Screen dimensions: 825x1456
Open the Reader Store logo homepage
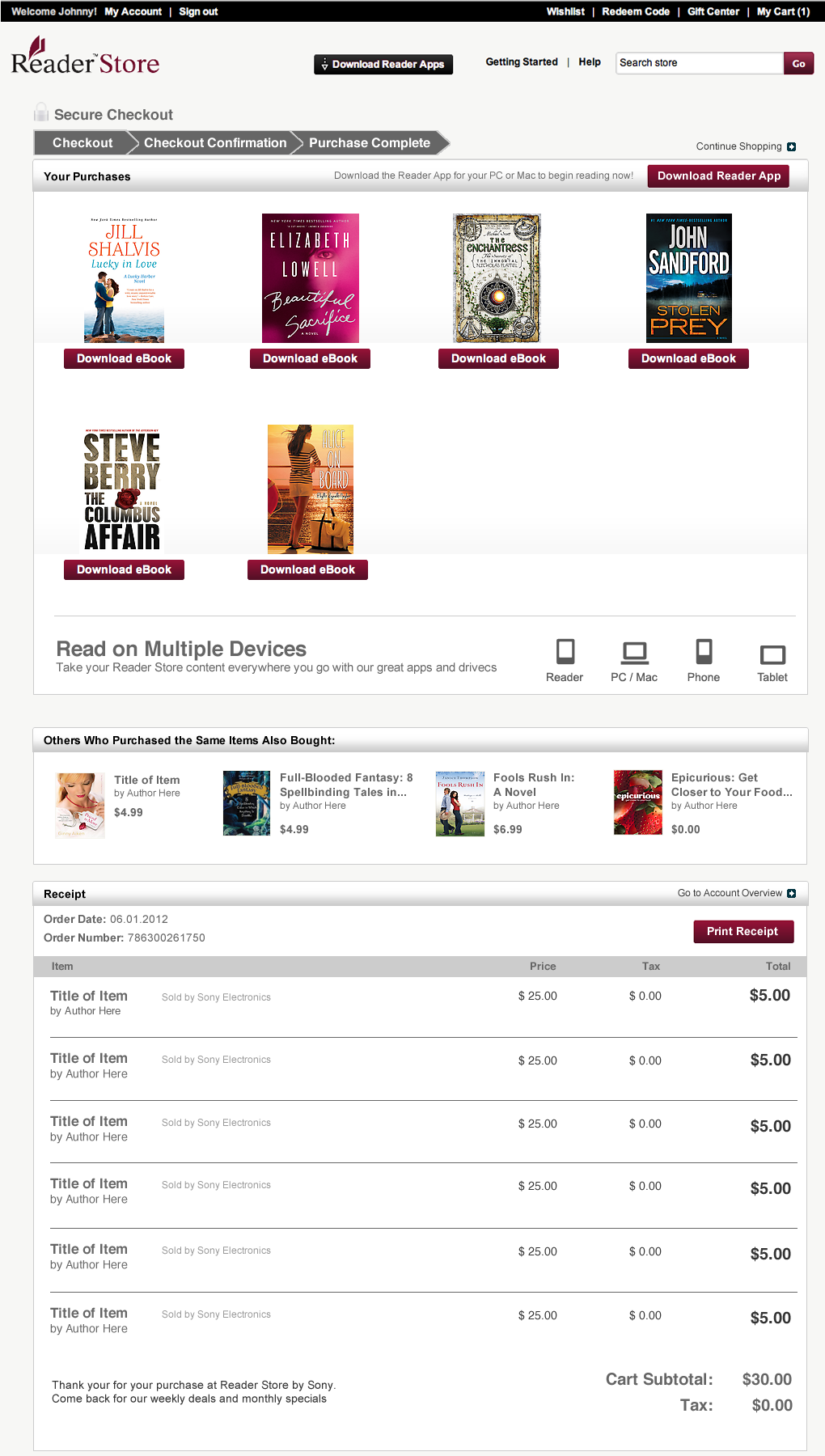pyautogui.click(x=85, y=56)
